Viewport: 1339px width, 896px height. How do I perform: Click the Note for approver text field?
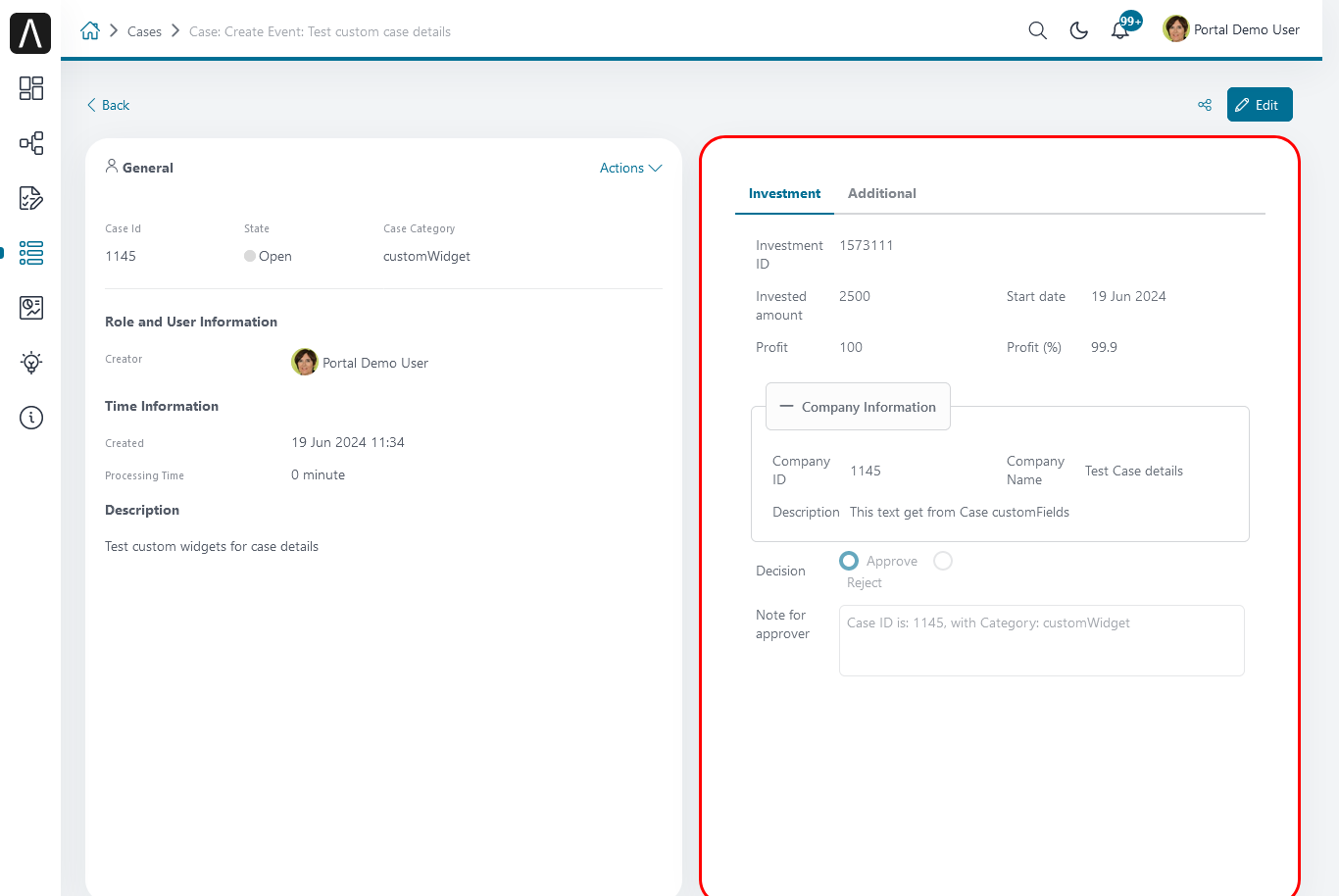tap(1042, 640)
